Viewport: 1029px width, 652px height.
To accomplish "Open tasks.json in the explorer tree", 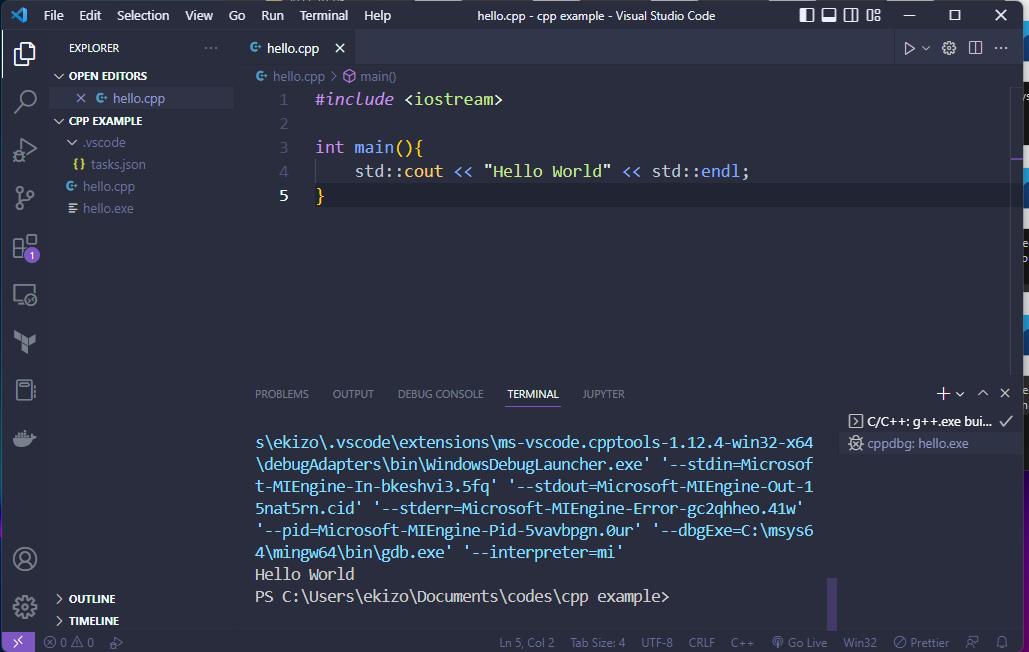I will point(118,164).
